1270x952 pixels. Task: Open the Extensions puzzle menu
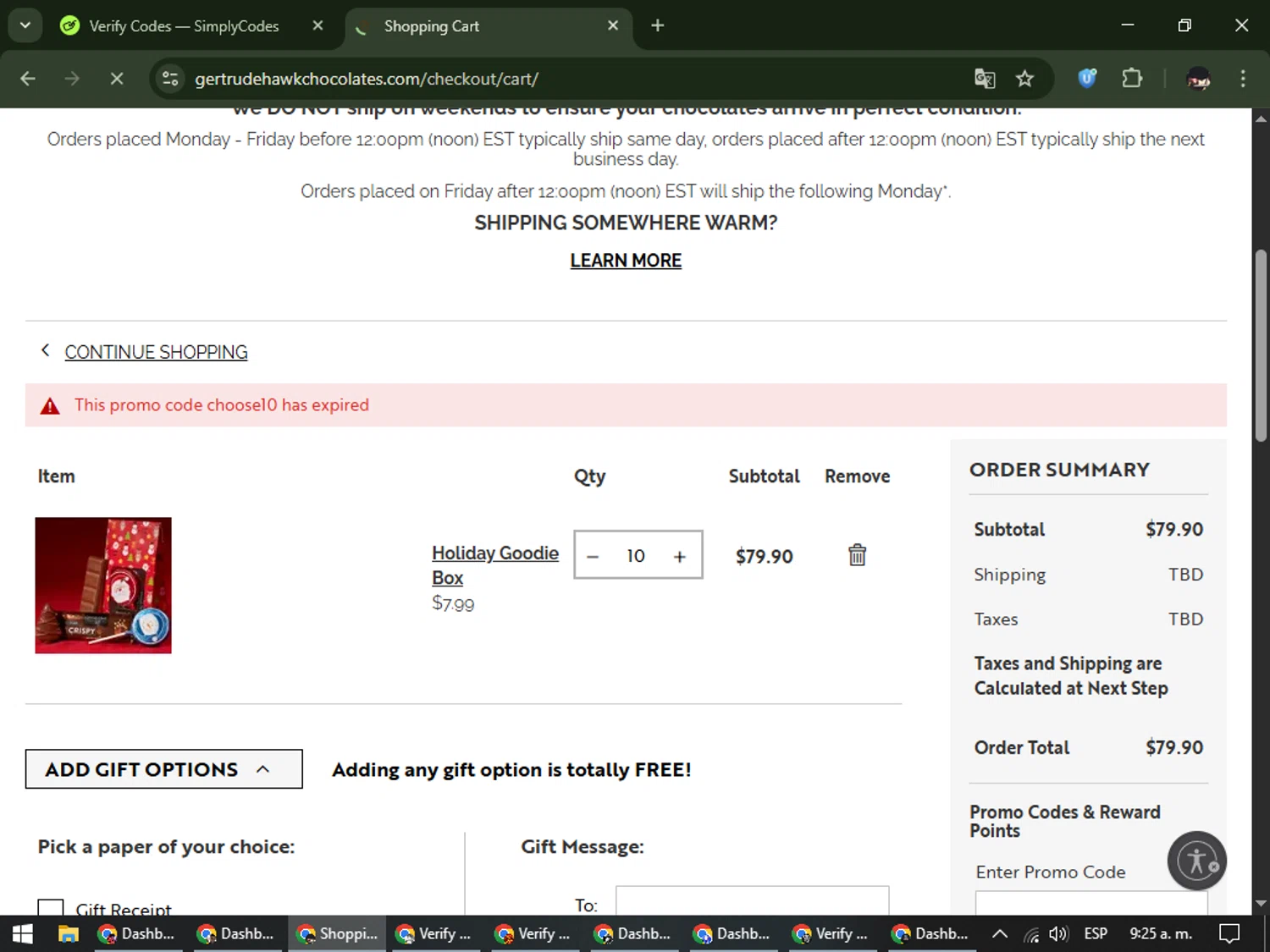point(1132,79)
